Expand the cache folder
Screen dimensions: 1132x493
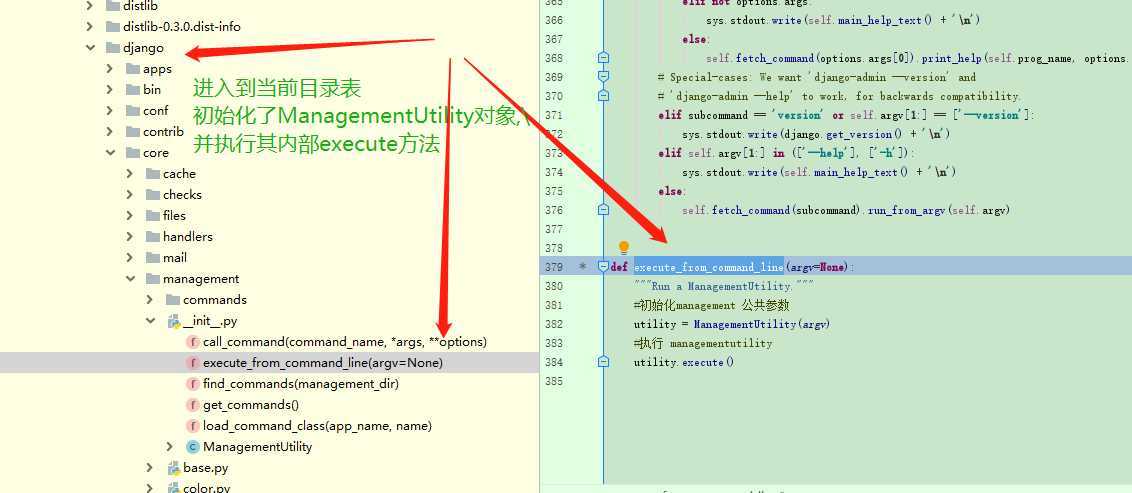click(x=130, y=173)
